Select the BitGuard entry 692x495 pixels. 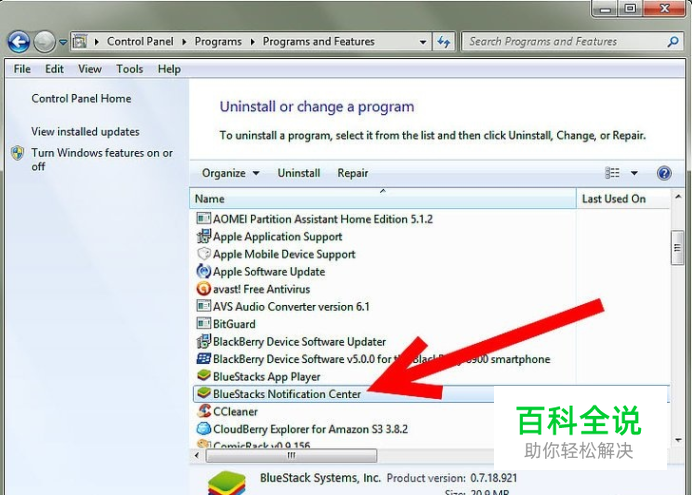pos(234,324)
